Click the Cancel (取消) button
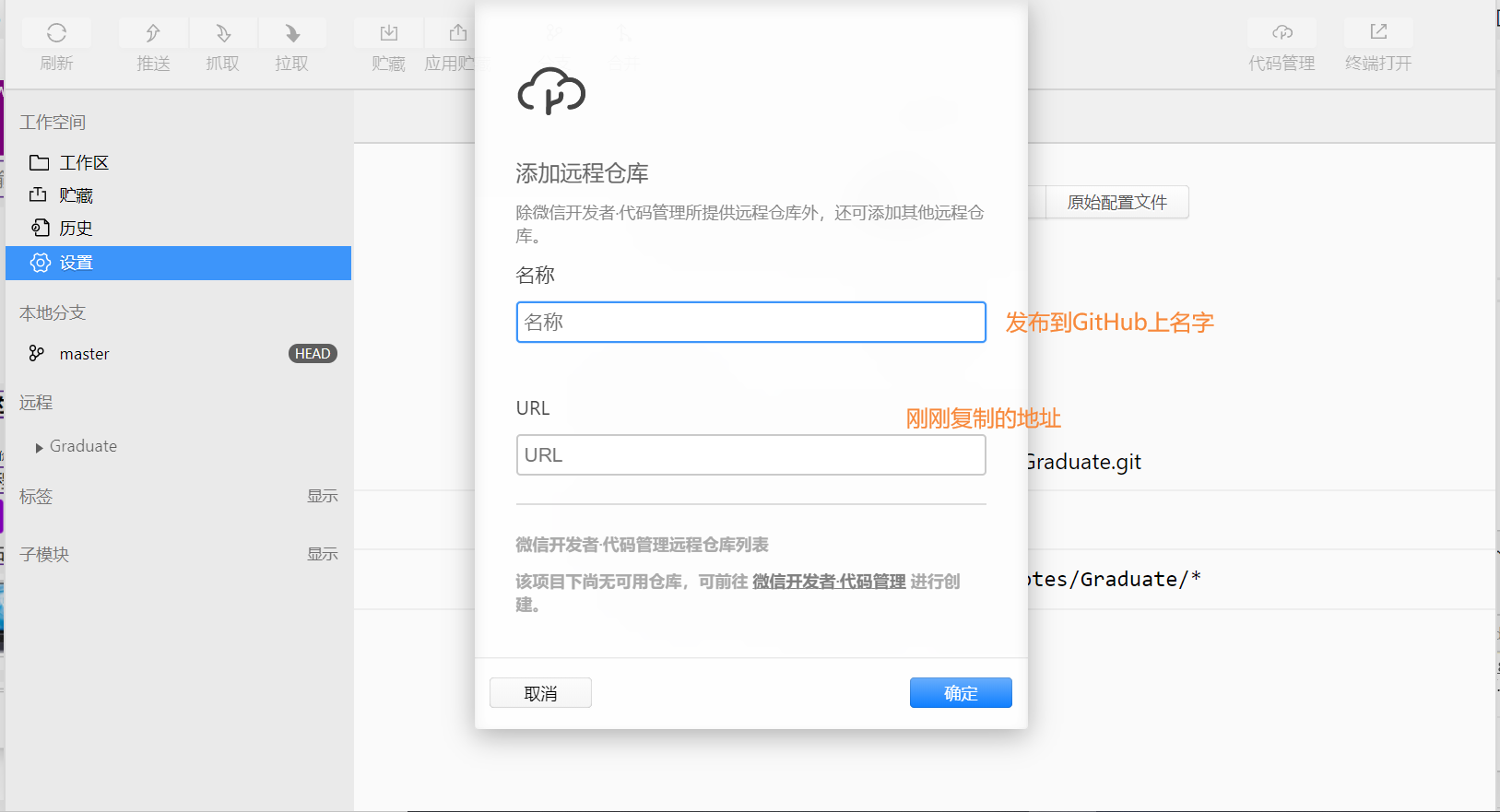1500x812 pixels. (x=540, y=693)
